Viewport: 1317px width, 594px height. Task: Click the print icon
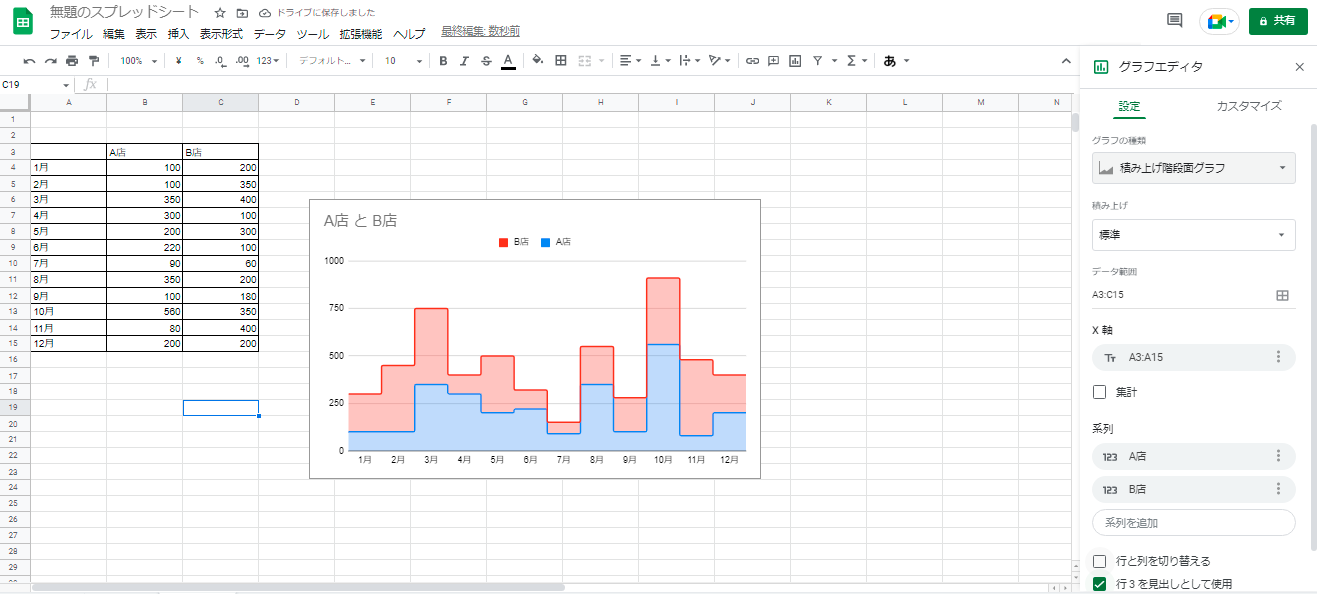[72, 61]
